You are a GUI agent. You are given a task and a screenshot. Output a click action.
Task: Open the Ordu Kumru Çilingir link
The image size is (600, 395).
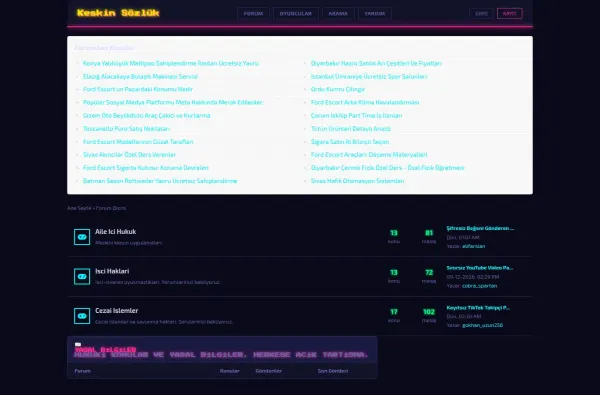[338, 89]
